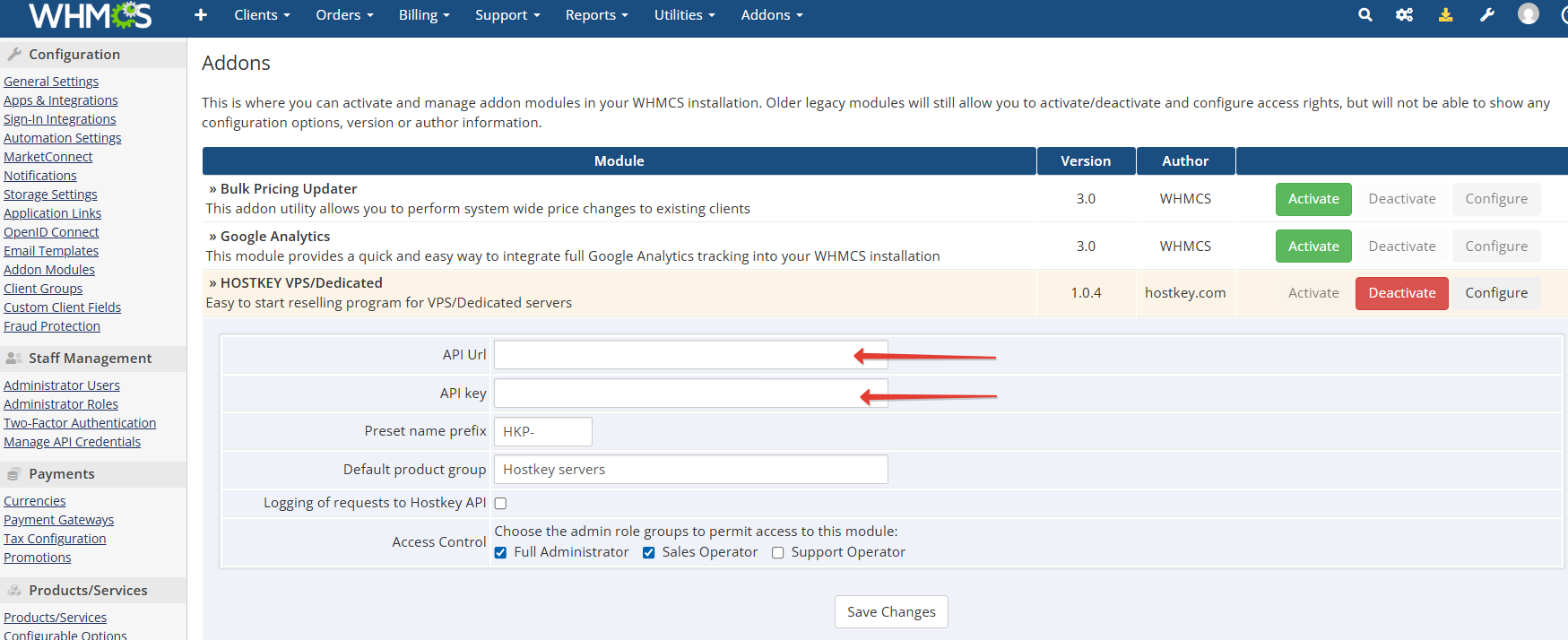Enable logging of requests to Hostkey API

pyautogui.click(x=501, y=504)
